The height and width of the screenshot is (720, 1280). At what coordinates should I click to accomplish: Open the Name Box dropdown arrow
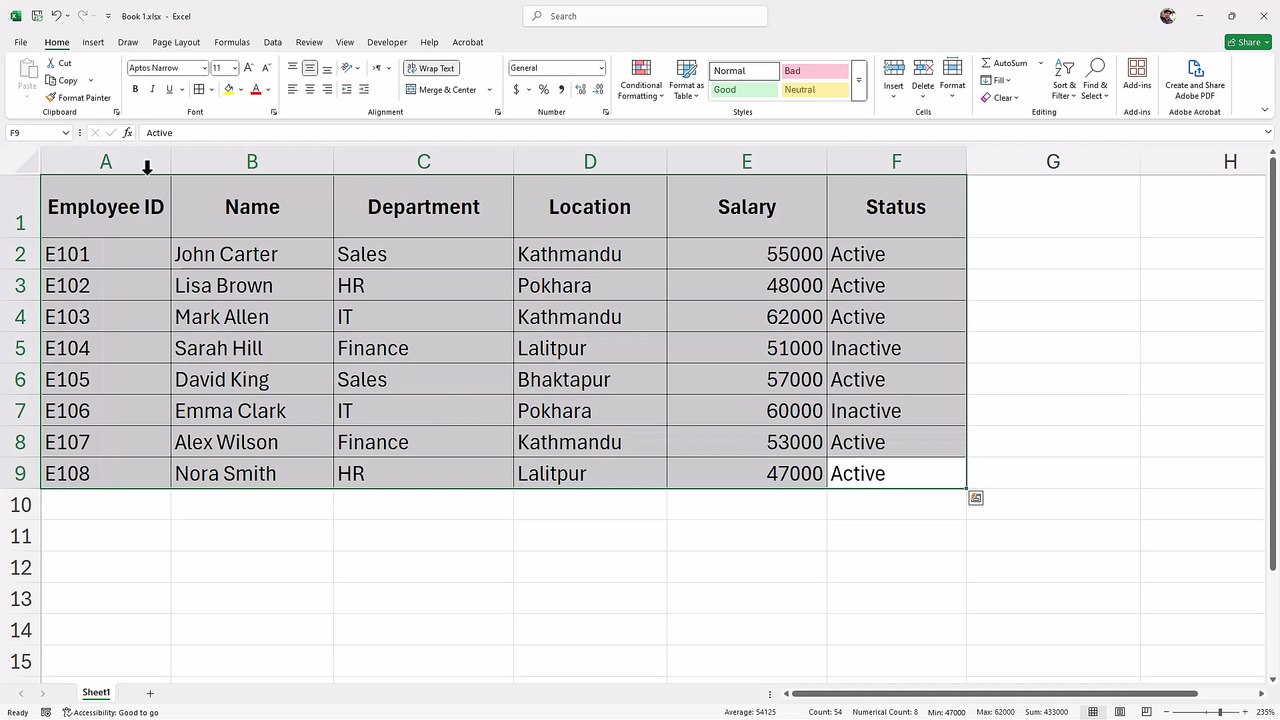[x=66, y=133]
